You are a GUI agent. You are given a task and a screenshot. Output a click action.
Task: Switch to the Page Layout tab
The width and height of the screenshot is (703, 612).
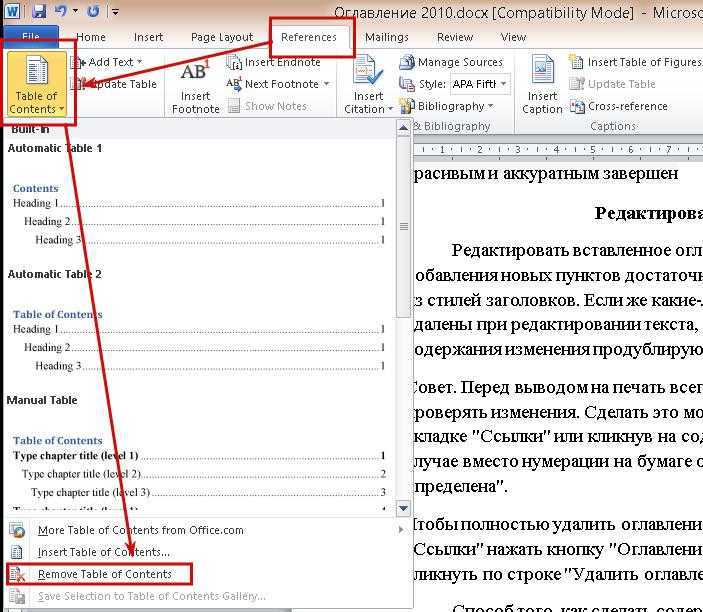pos(222,37)
